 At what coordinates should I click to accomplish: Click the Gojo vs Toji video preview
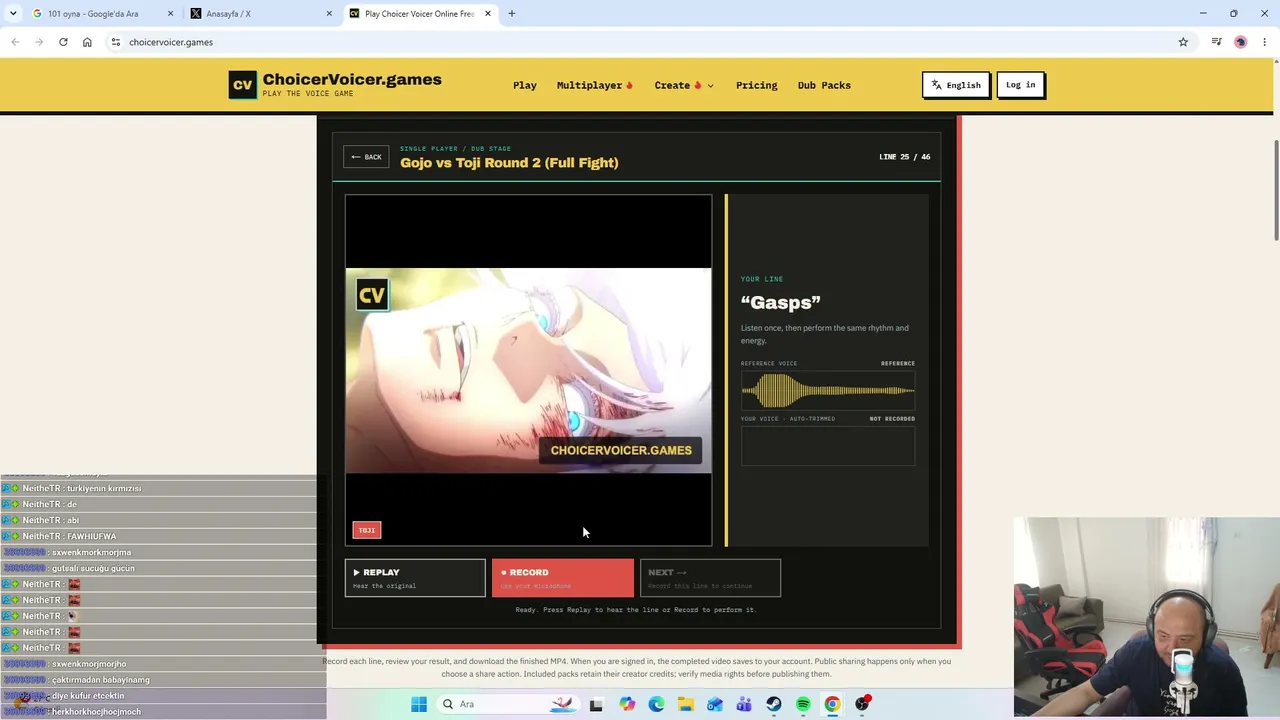tap(528, 370)
